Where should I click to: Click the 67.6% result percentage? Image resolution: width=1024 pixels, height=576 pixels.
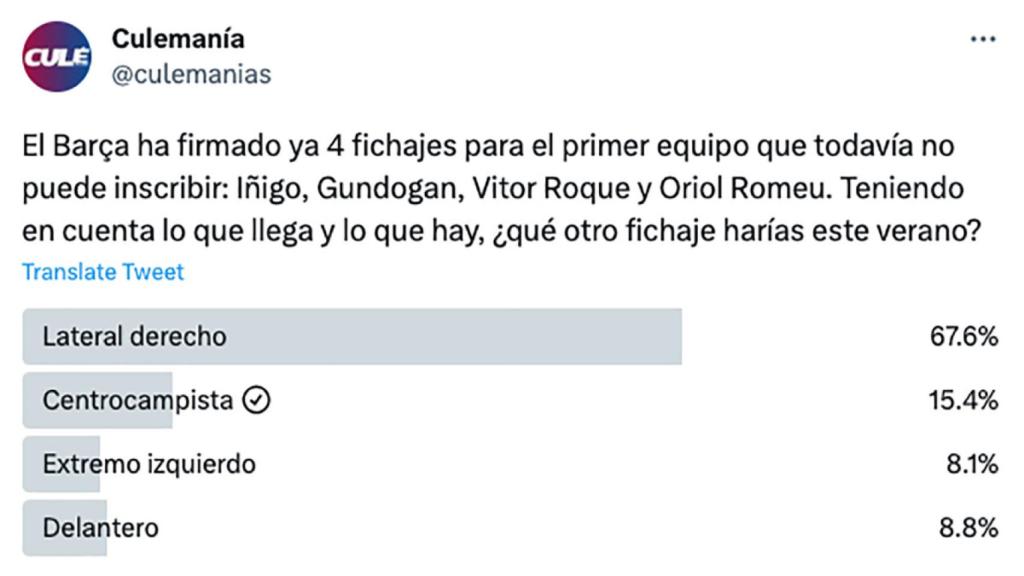[967, 337]
